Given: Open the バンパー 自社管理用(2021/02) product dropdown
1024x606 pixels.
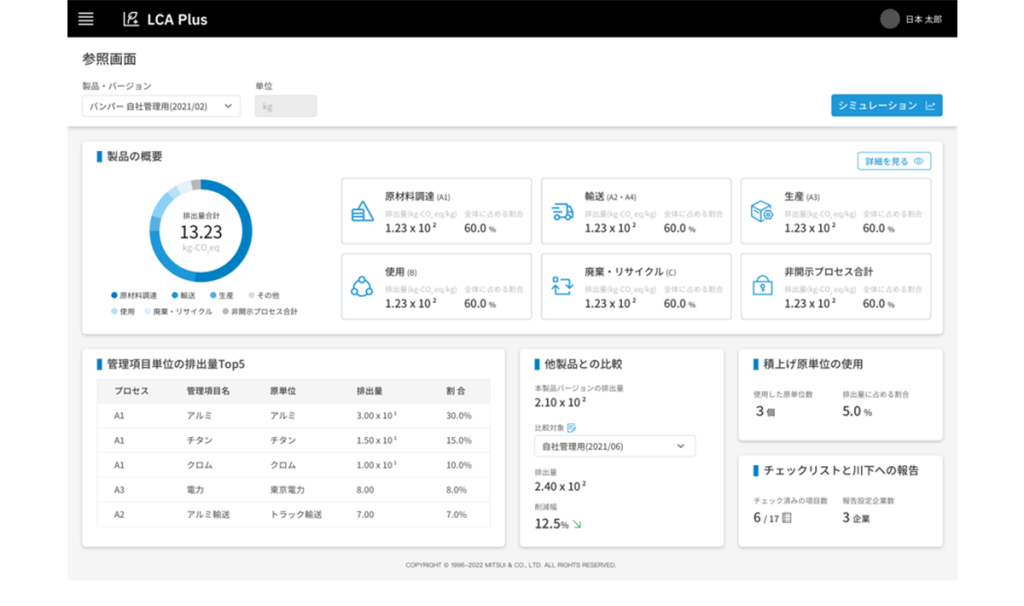Looking at the screenshot, I should coord(160,106).
